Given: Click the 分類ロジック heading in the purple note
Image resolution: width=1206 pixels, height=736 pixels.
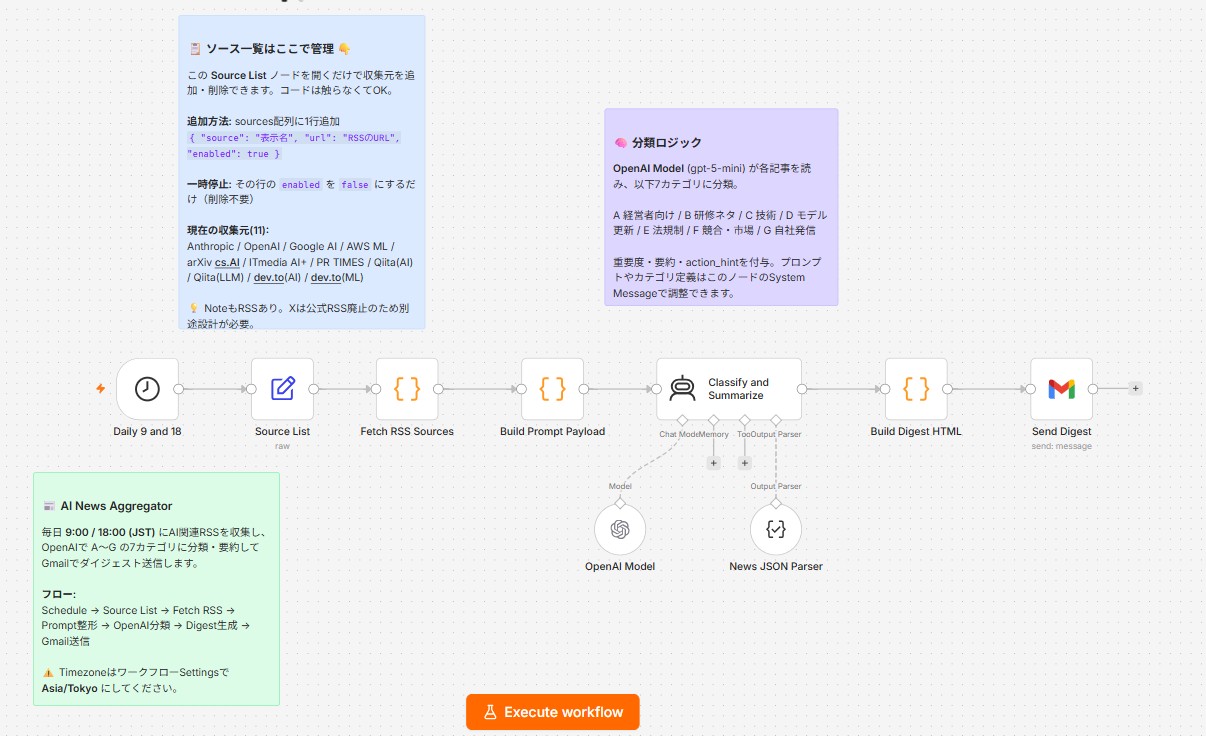Looking at the screenshot, I should 667,143.
